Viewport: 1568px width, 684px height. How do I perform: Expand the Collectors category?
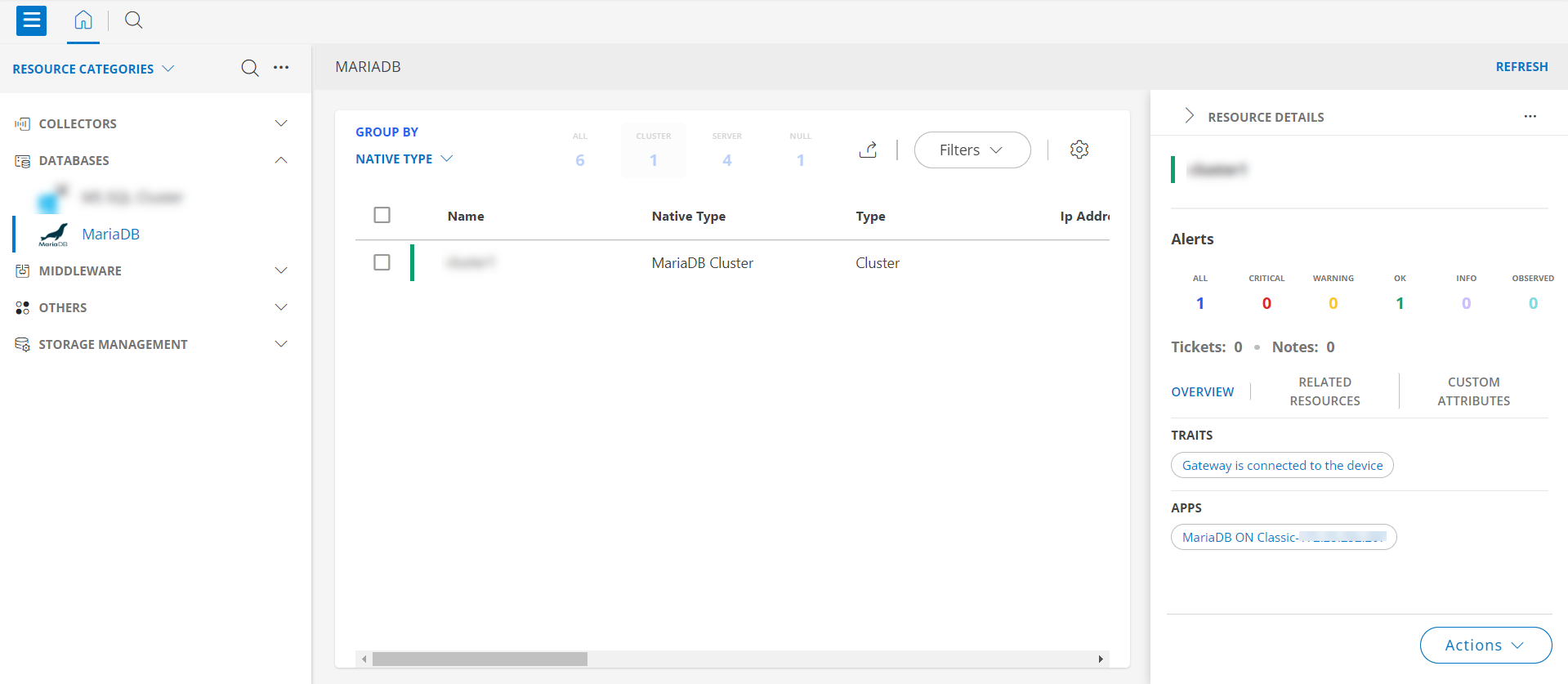(x=281, y=123)
